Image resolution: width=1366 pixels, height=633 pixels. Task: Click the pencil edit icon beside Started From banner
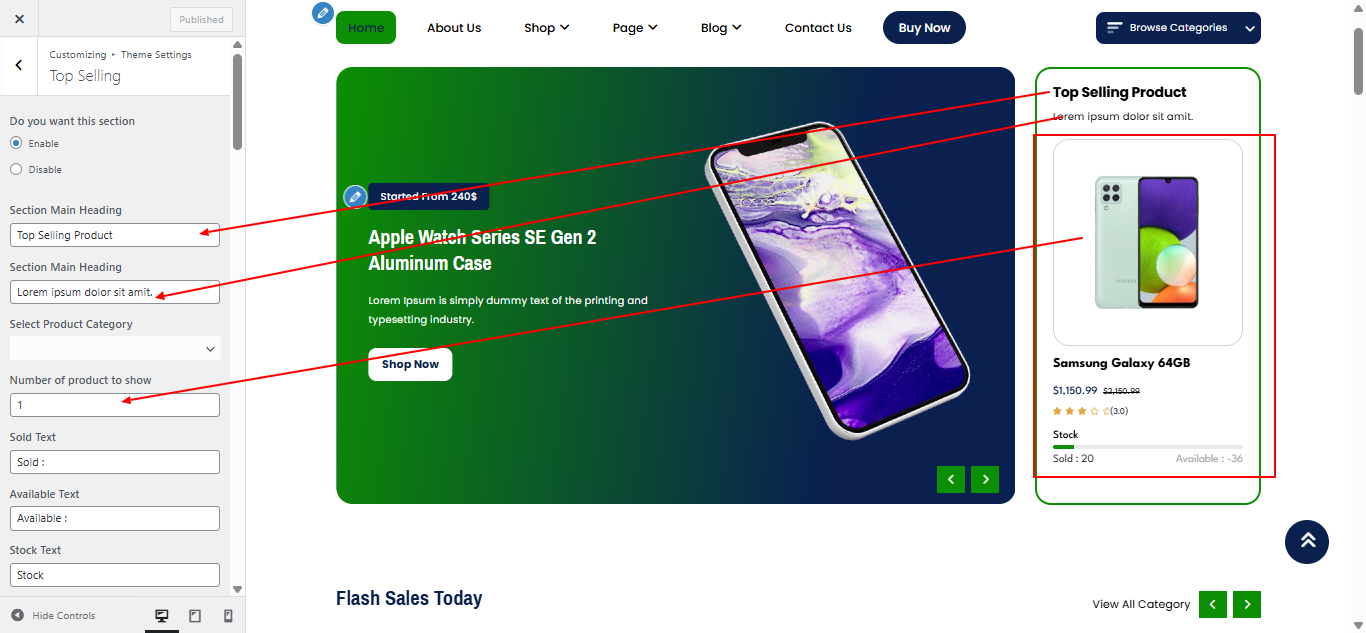(354, 196)
